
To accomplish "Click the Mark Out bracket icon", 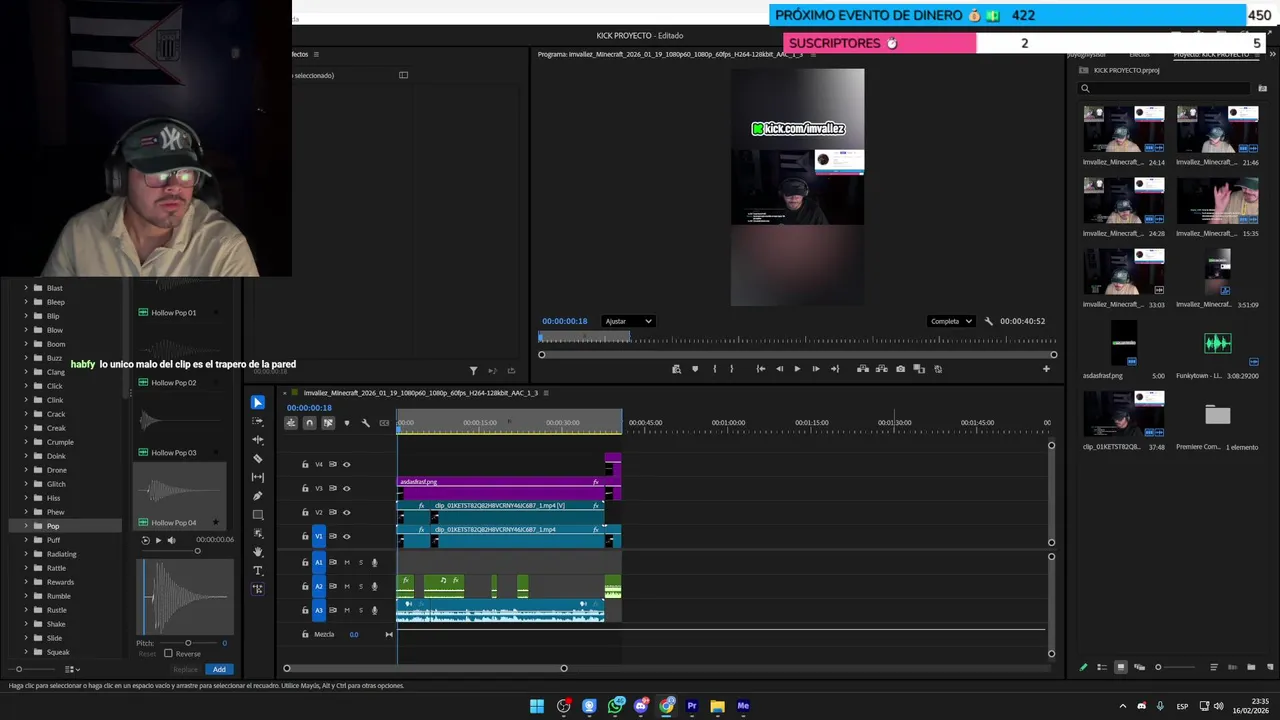I will tap(732, 369).
